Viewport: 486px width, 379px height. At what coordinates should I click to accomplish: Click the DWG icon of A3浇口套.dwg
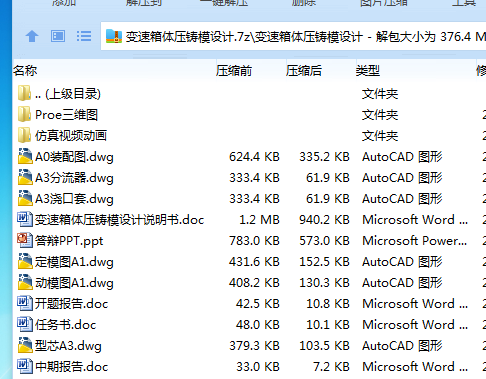click(25, 198)
